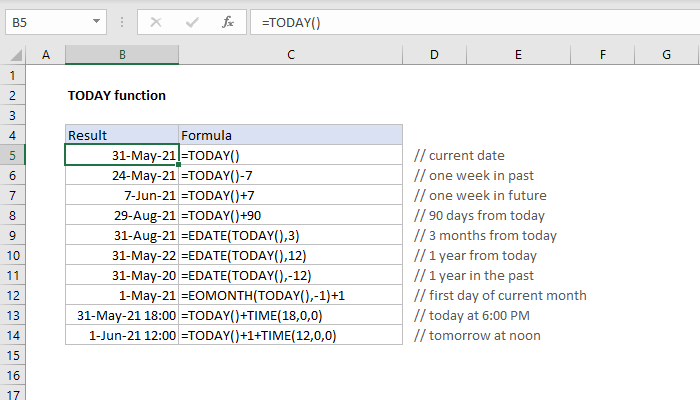Click cell showing 24-May-21
The image size is (700, 400).
(x=121, y=175)
